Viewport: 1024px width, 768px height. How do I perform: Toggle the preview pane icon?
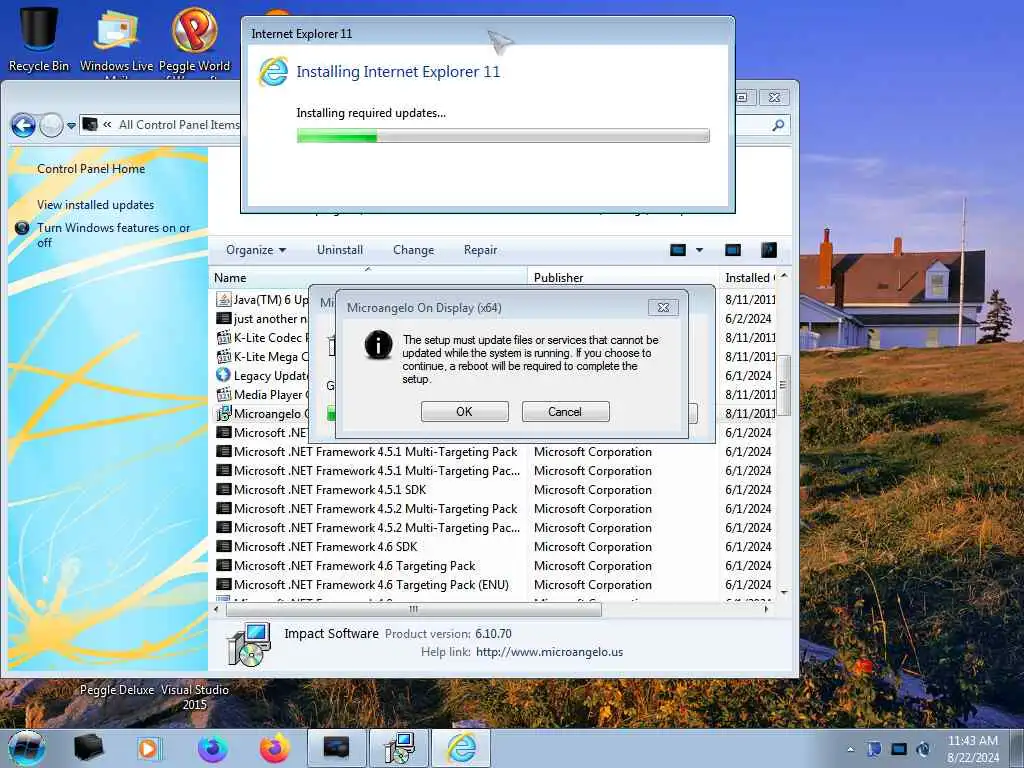click(x=733, y=250)
